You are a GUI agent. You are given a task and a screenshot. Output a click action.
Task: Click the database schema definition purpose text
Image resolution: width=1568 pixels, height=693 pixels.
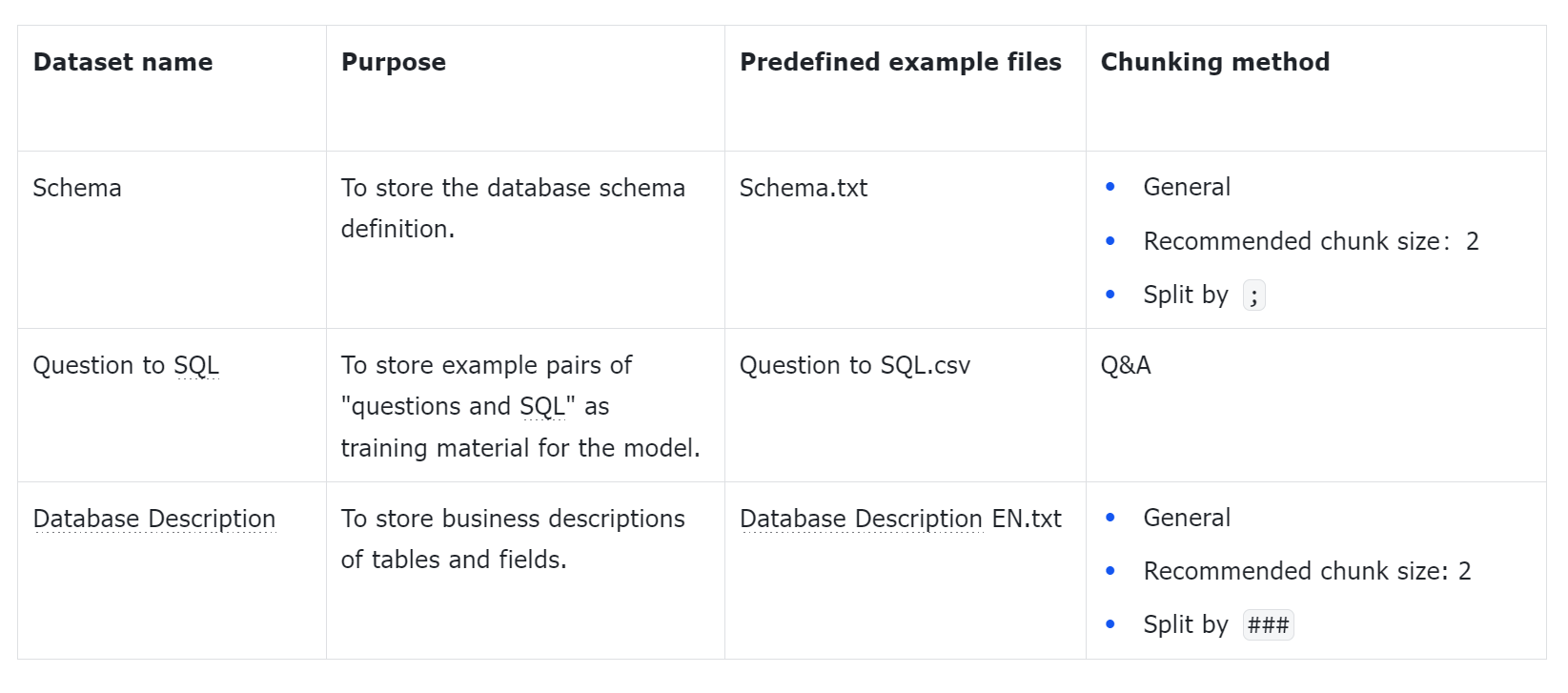pos(513,208)
